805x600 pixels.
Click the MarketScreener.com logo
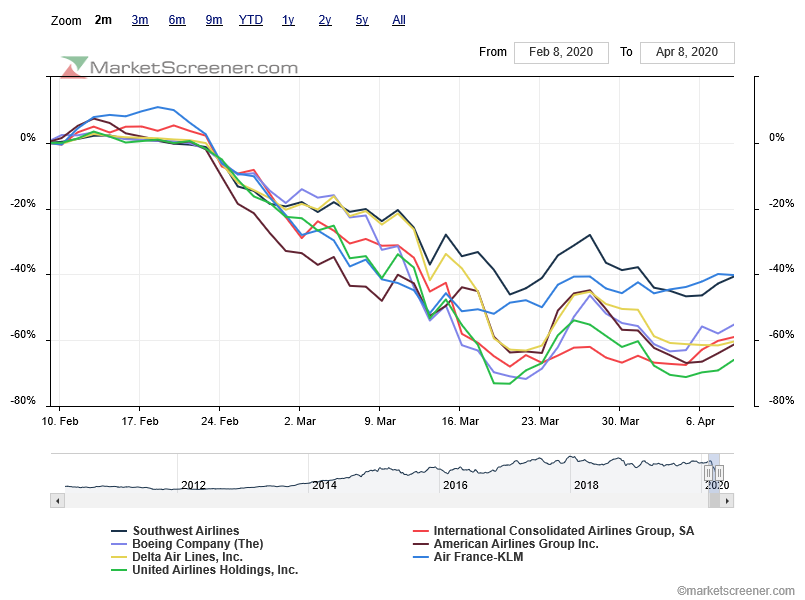tap(179, 67)
